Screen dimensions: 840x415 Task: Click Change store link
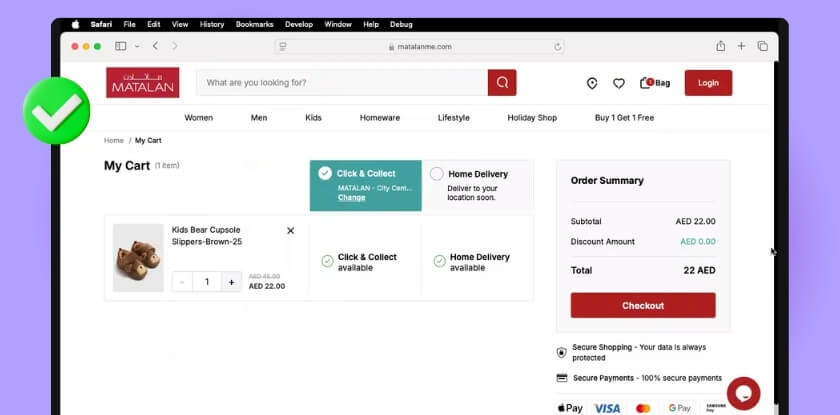pyautogui.click(x=351, y=198)
